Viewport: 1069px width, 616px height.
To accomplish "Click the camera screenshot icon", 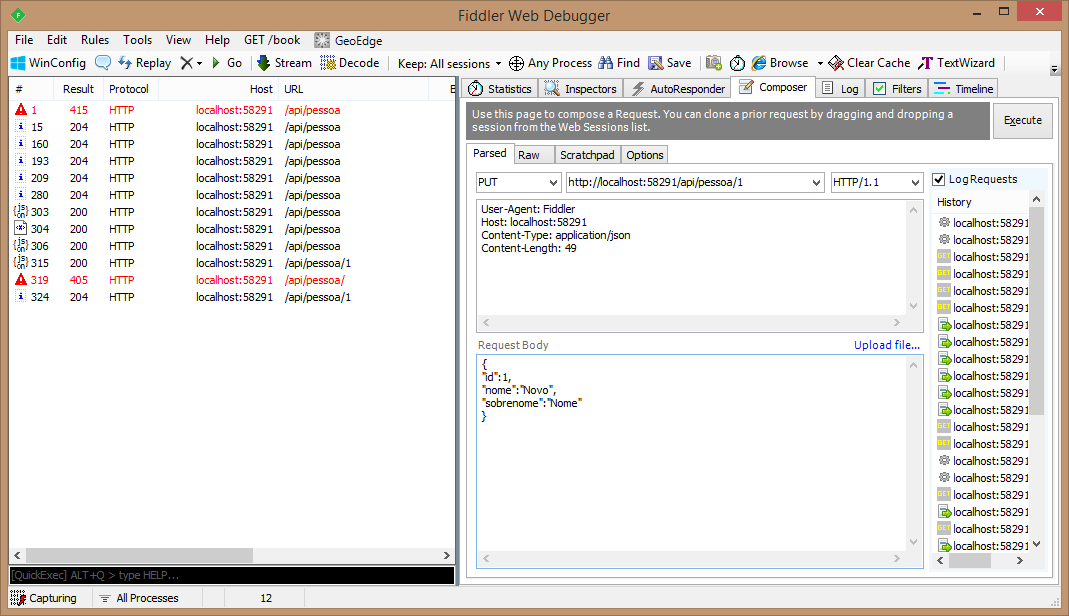I will click(x=713, y=63).
